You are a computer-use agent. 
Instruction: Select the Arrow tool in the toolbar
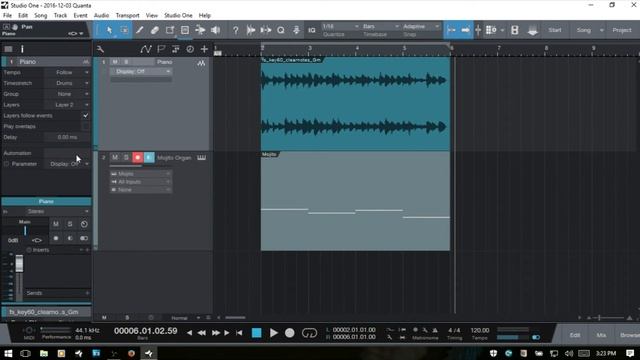(109, 30)
